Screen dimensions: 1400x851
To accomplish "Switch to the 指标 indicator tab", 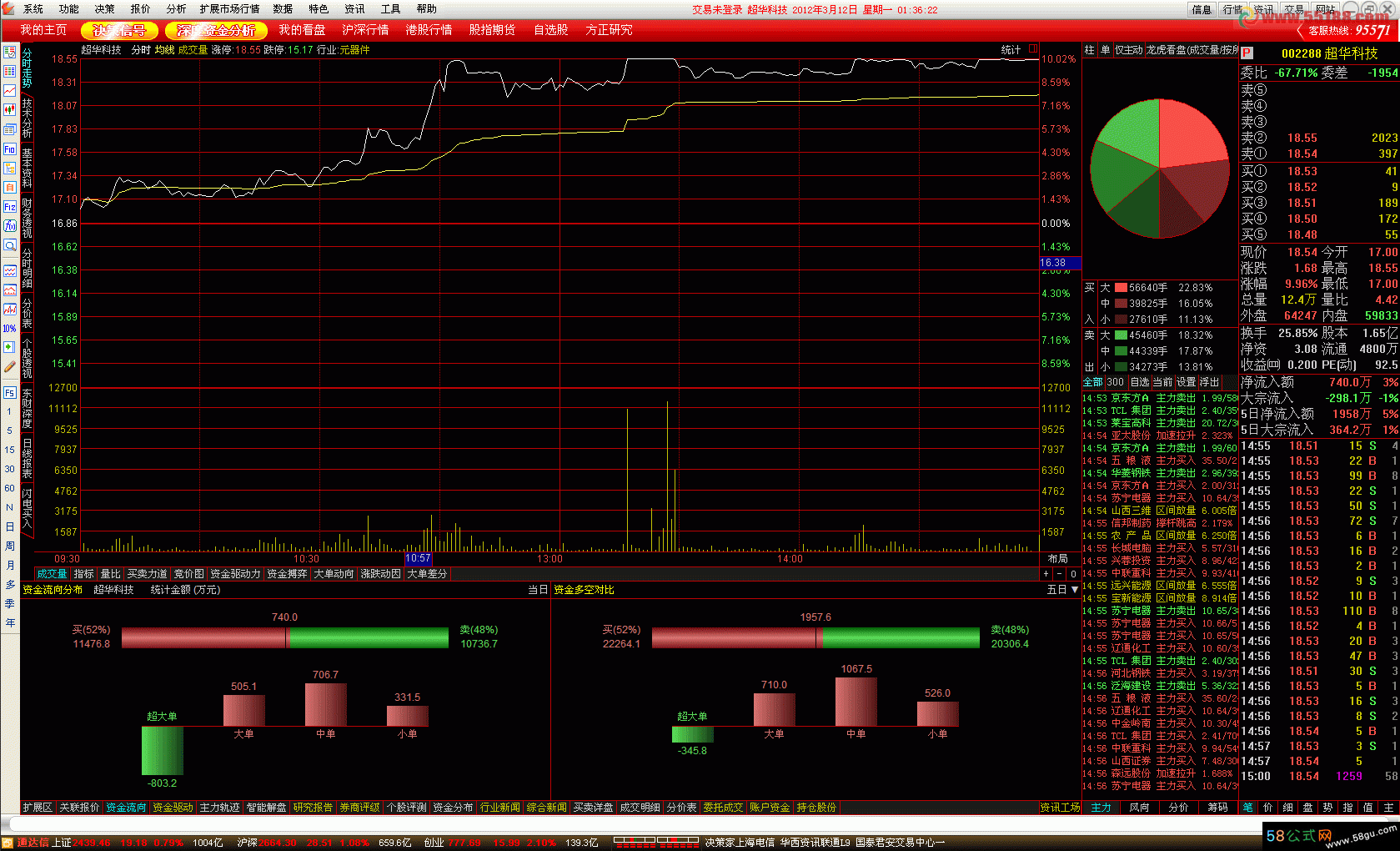I will [x=84, y=574].
